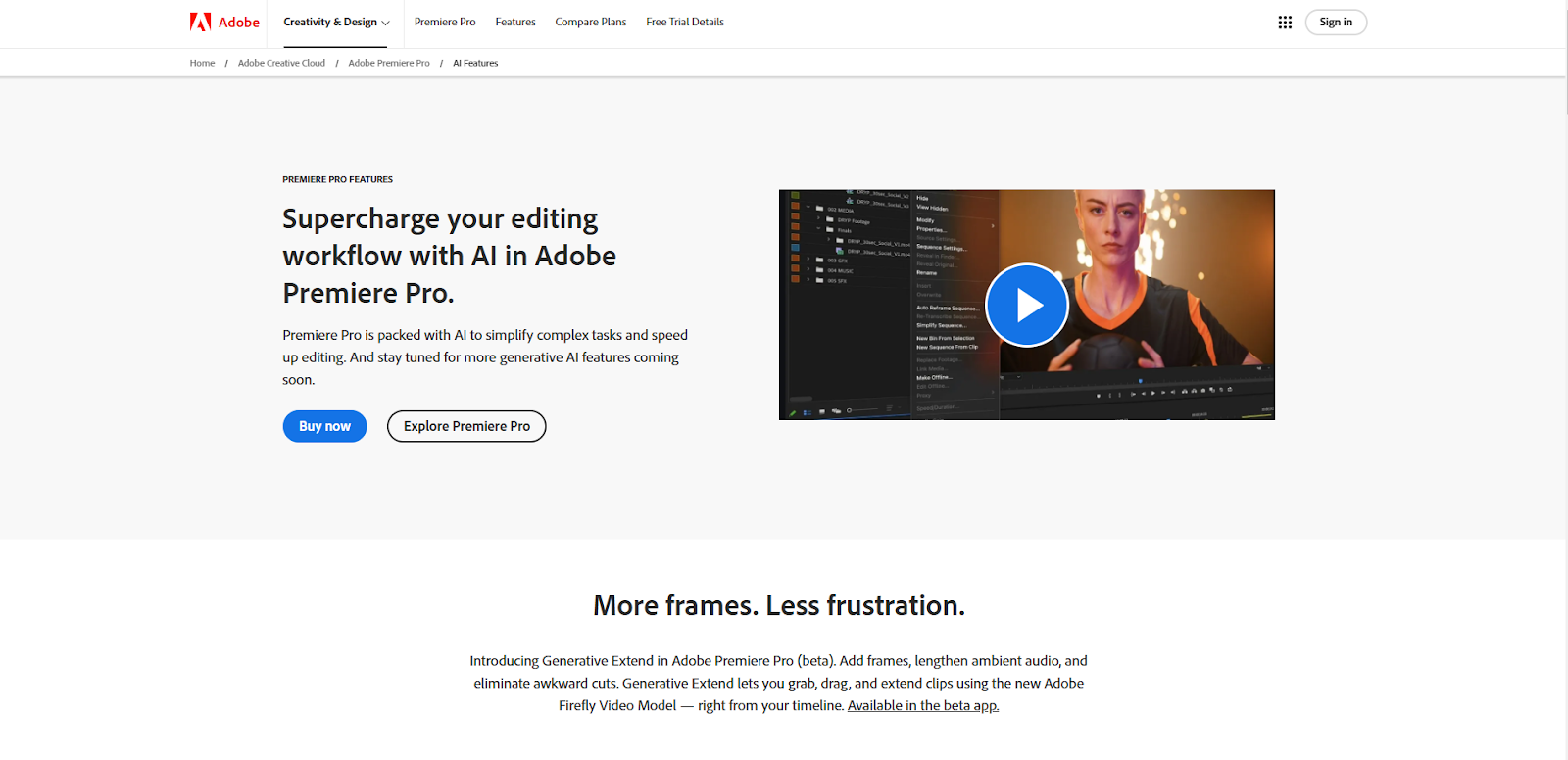Click the Sign in button

[x=1336, y=22]
